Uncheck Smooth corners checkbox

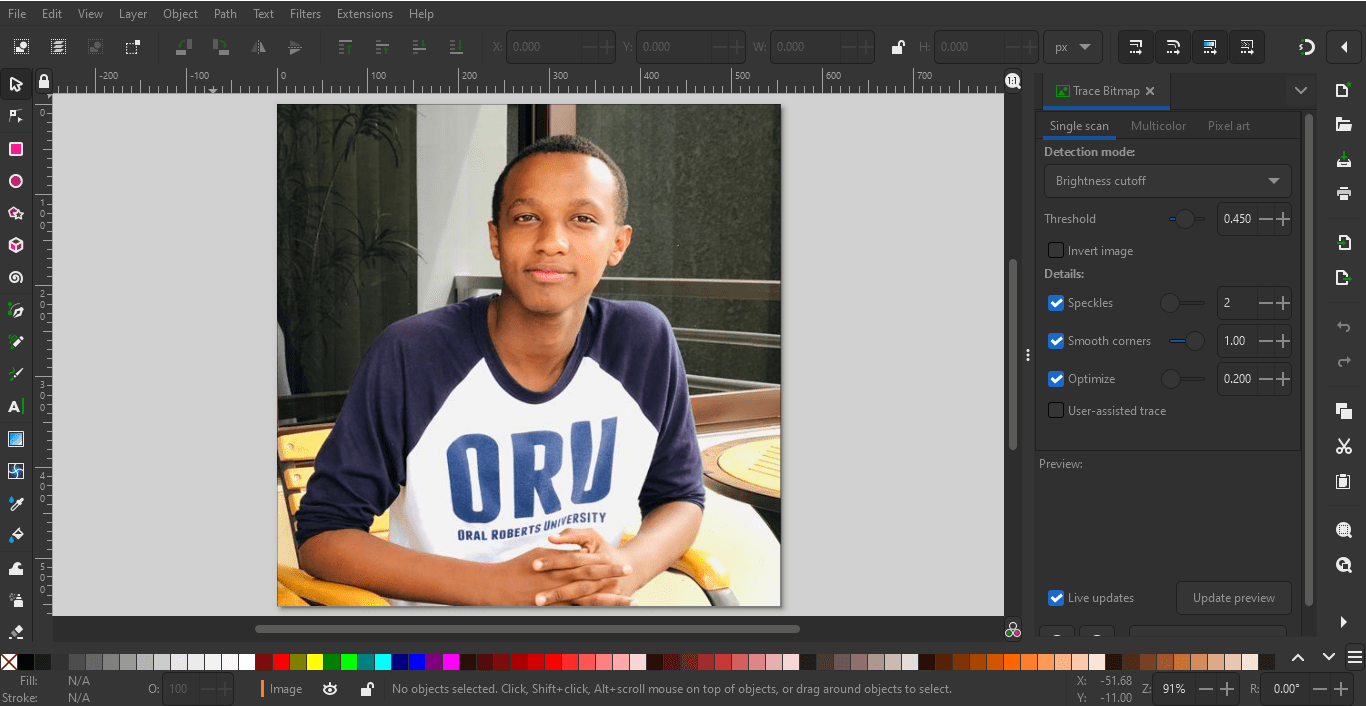pos(1056,341)
